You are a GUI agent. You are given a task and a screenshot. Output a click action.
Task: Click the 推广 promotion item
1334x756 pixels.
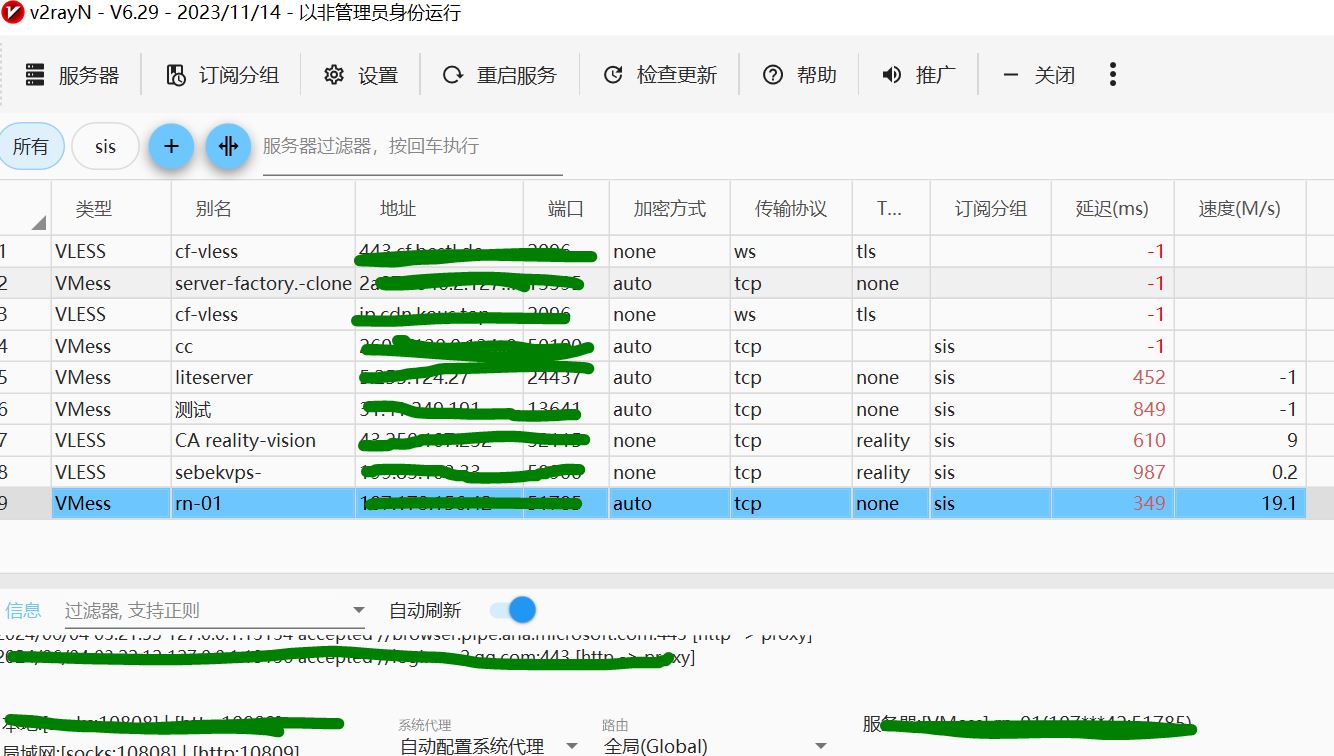click(x=918, y=75)
